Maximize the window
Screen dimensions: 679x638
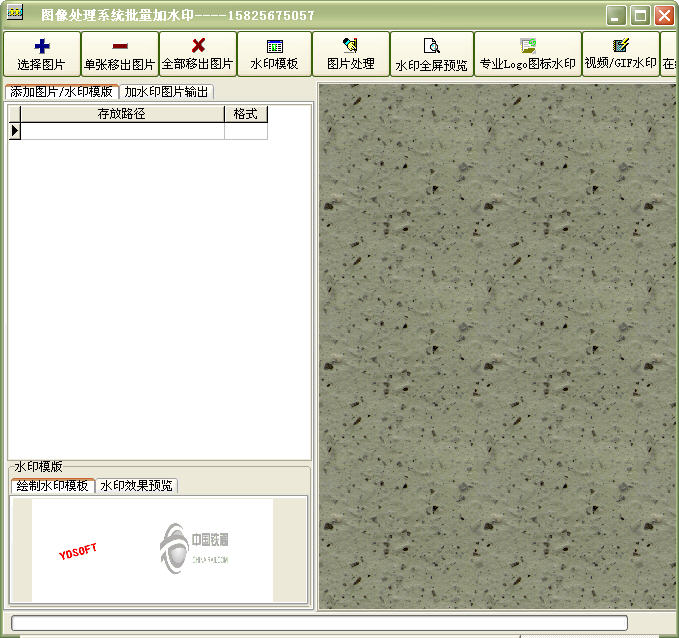click(x=640, y=16)
